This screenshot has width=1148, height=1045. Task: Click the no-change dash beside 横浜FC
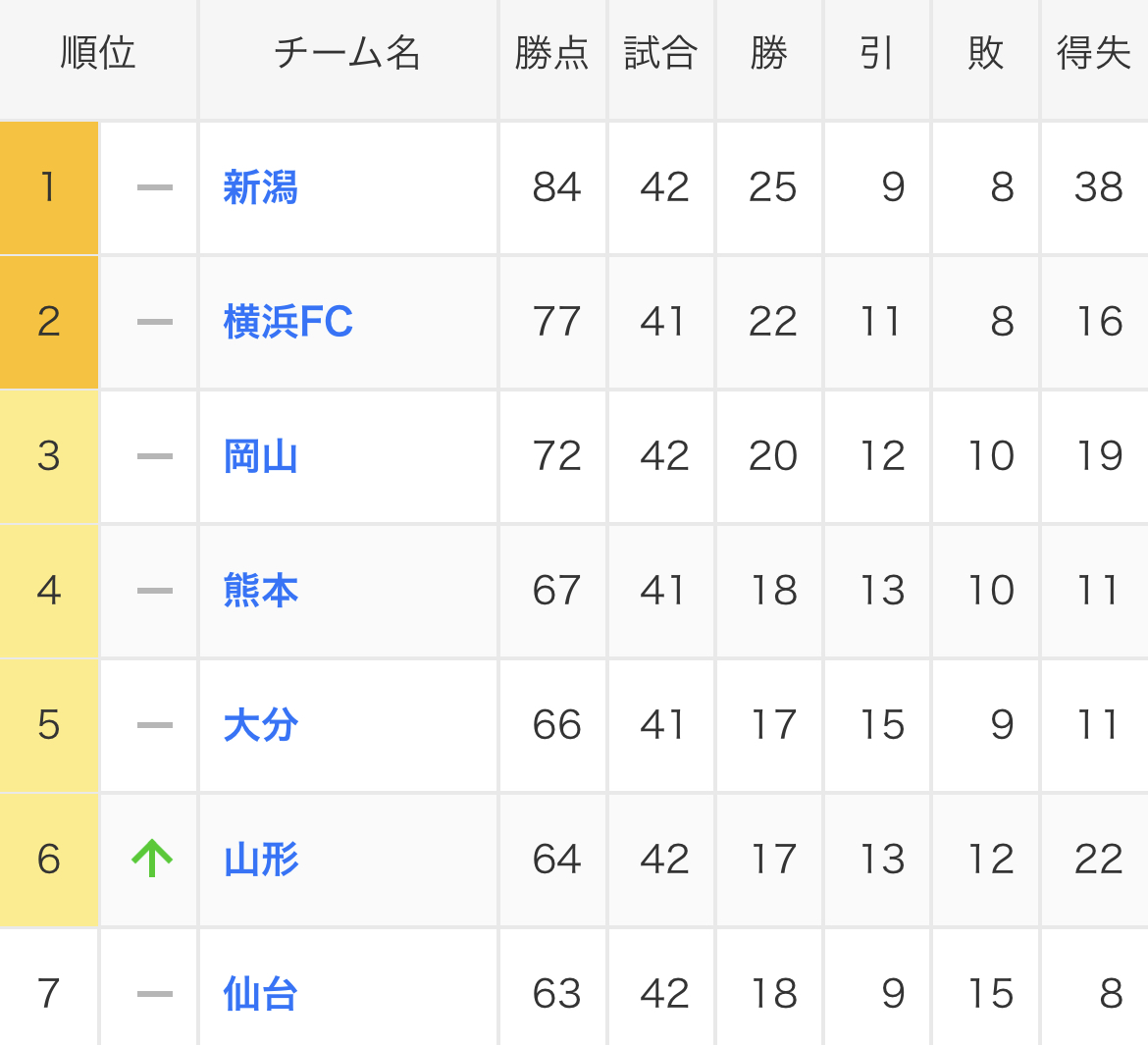[x=154, y=322]
